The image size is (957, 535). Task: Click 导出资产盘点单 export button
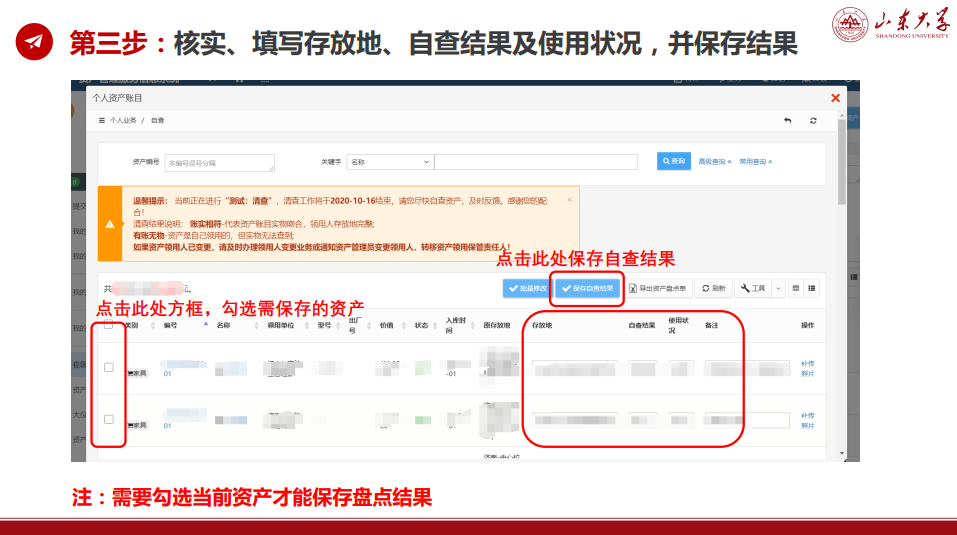point(658,288)
